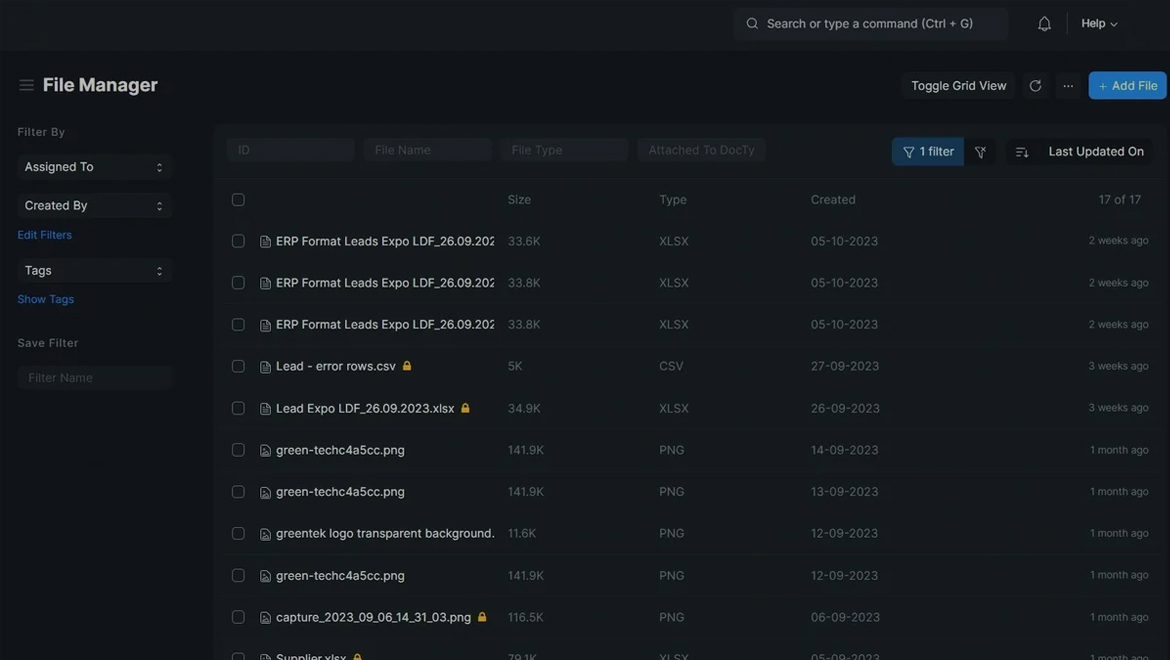1170x660 pixels.
Task: Click the Add File button
Action: tap(1127, 86)
